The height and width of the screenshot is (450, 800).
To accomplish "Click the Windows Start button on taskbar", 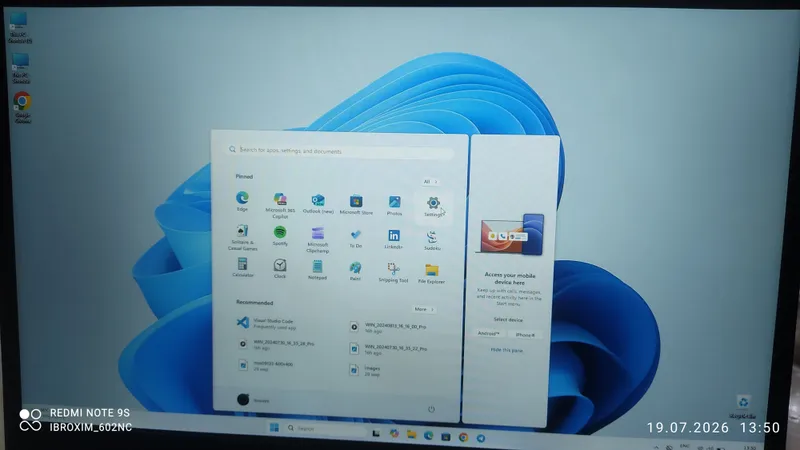I will pyautogui.click(x=274, y=428).
